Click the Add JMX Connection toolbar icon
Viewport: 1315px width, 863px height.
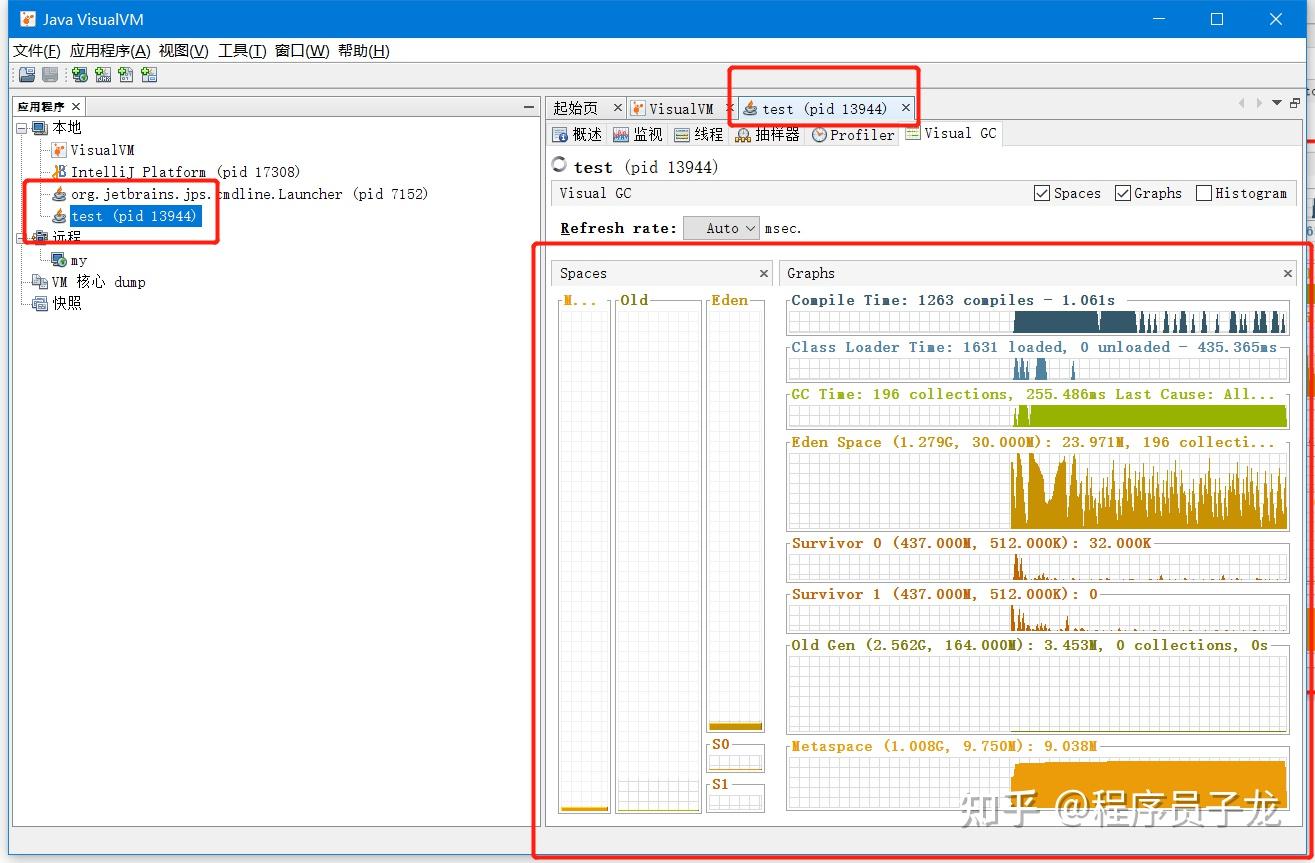103,74
